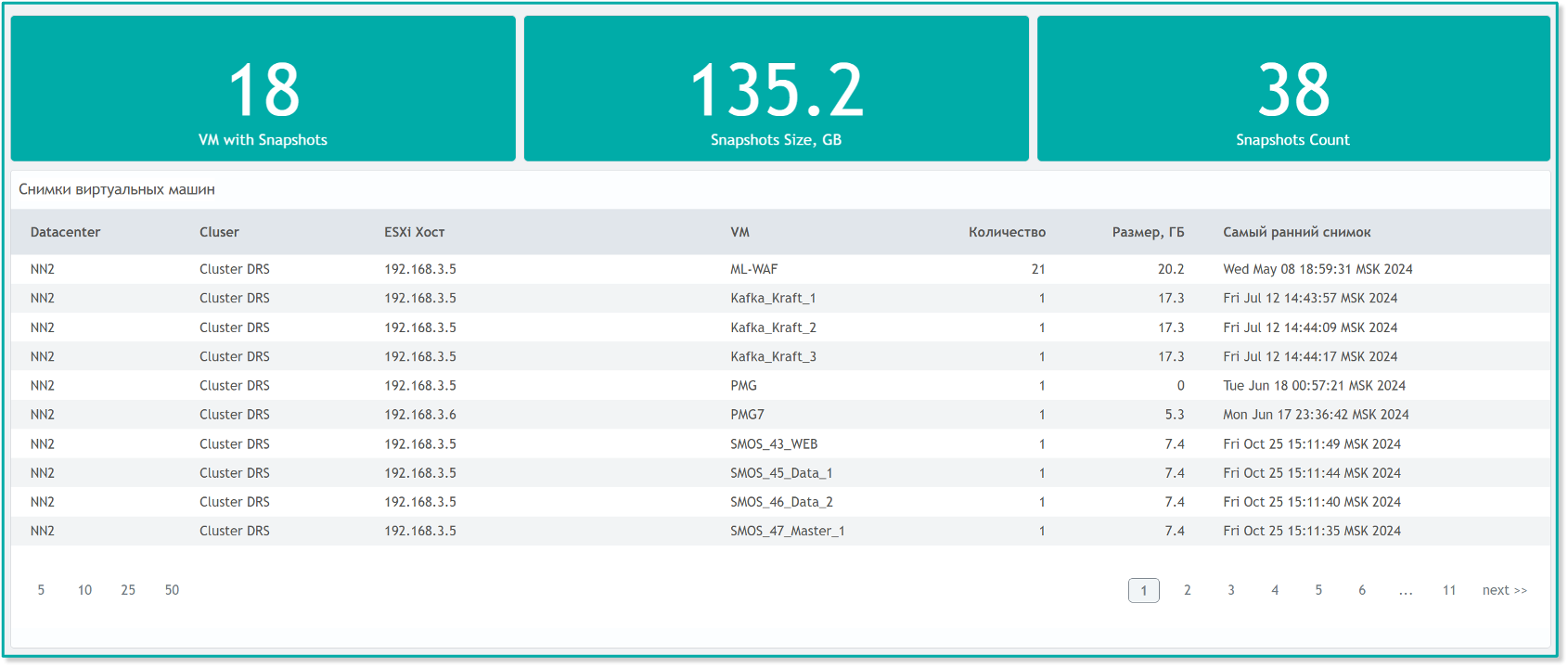
Task: Display 50 rows per page
Action: coord(172,590)
